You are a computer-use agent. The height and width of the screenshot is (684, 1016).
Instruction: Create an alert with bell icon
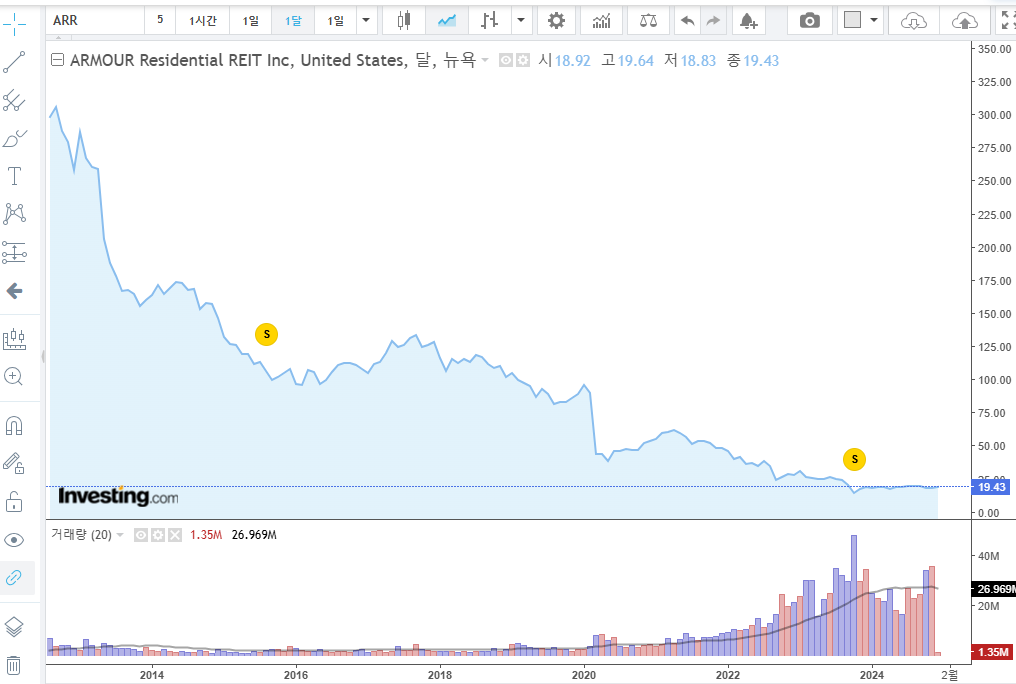click(x=748, y=21)
